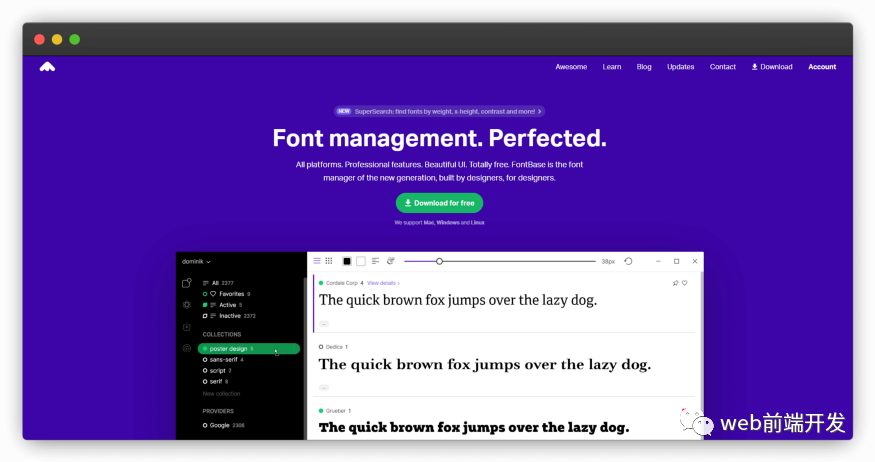Open the dominik account dropdown
Viewport: 875px width, 462px height.
(x=196, y=262)
